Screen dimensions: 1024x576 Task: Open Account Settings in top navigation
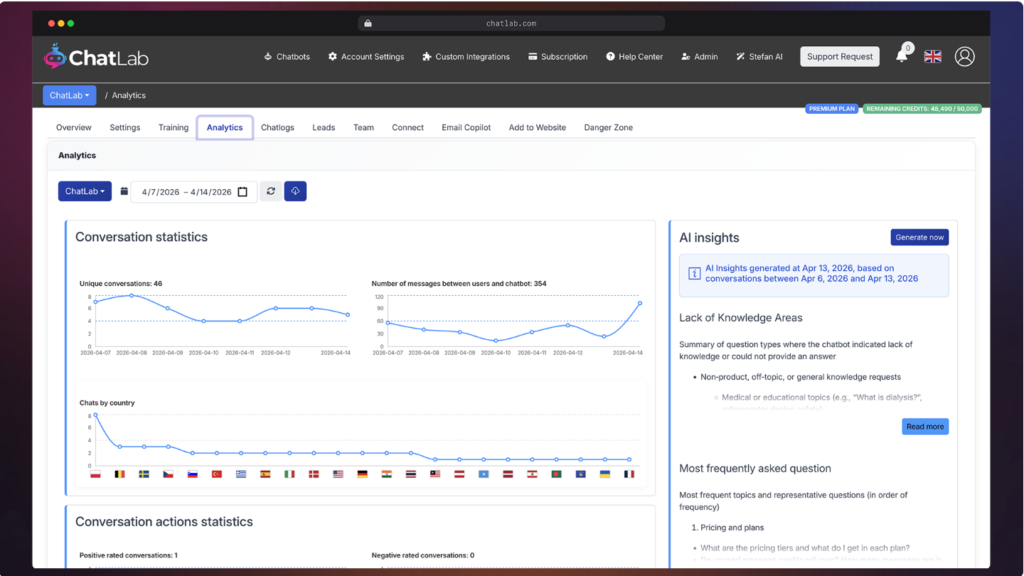click(366, 57)
